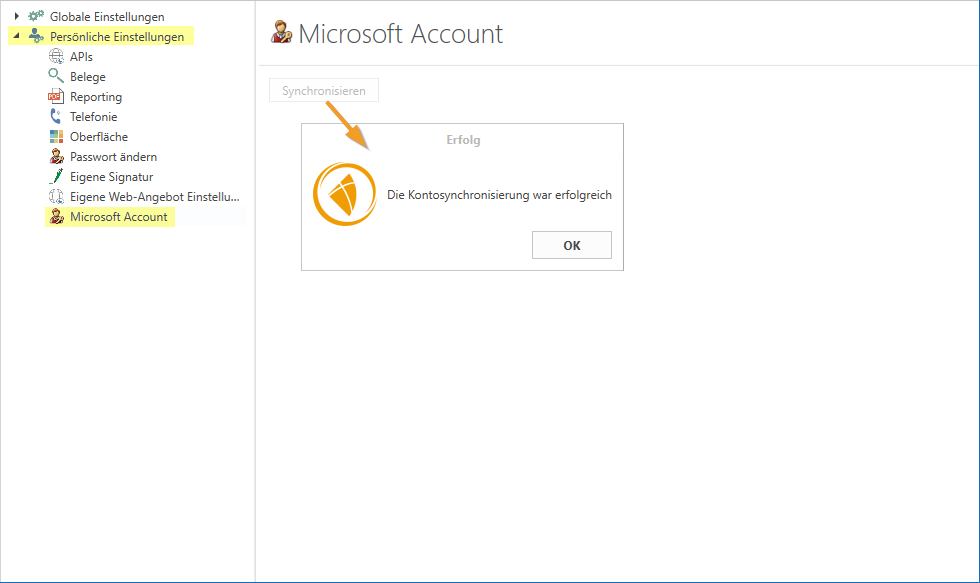Click the Kontosynchronisierung success message text
This screenshot has height=583, width=980.
[x=499, y=195]
